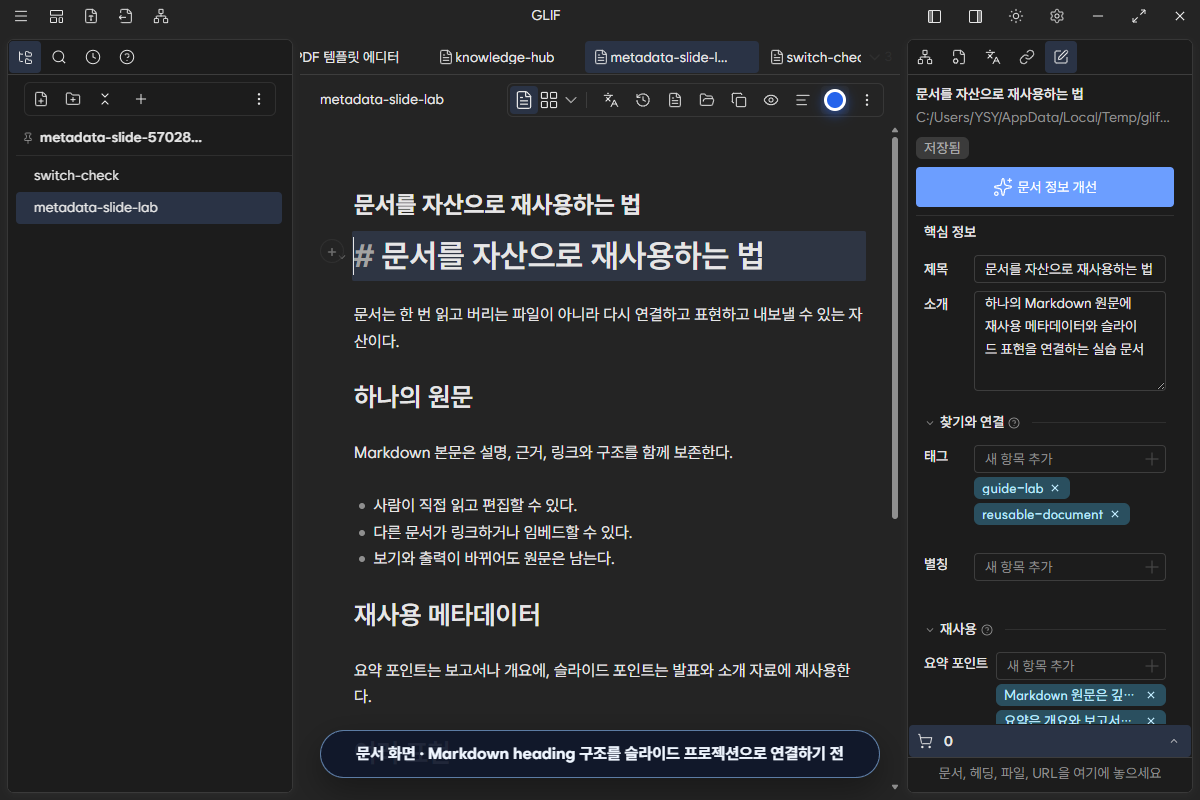Open the edit metadata tab in right panel
1200x800 pixels.
tap(1061, 57)
